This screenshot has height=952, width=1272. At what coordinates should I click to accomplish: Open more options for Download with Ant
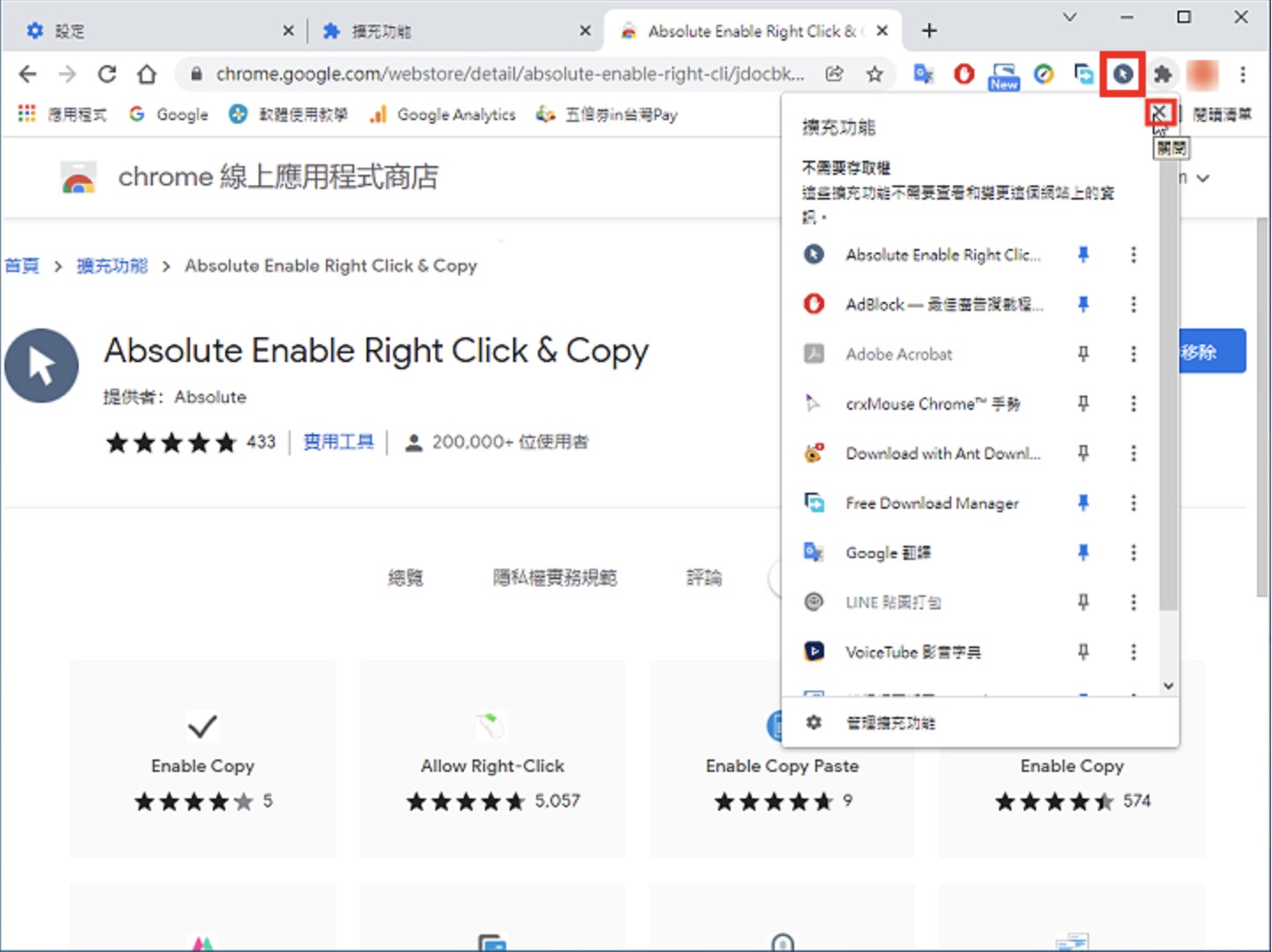1133,453
